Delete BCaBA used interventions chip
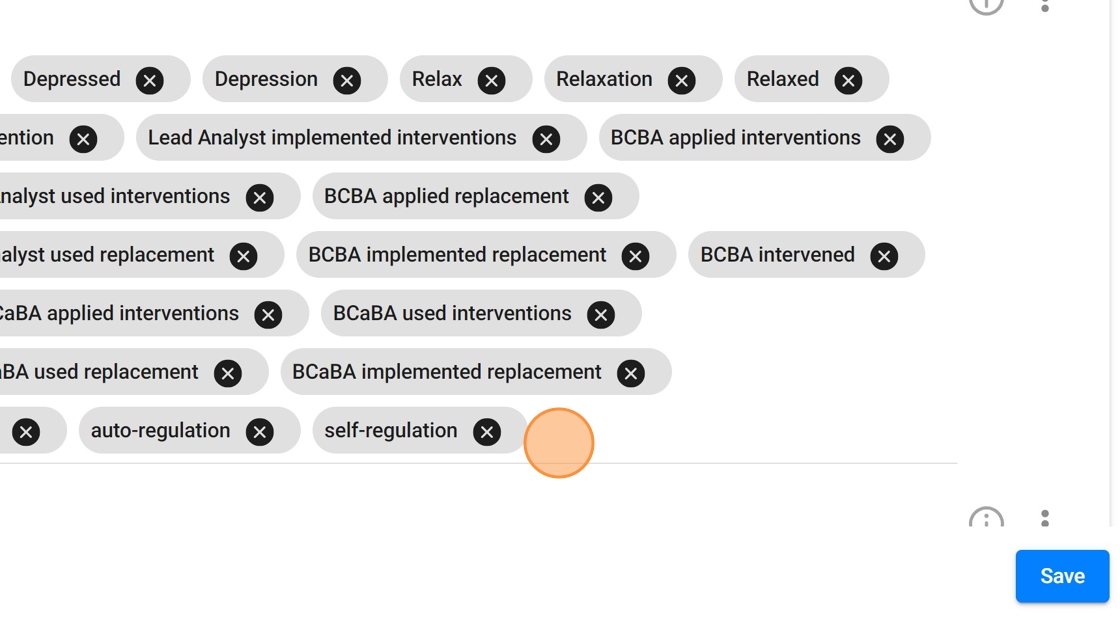The height and width of the screenshot is (626, 1120). (601, 315)
